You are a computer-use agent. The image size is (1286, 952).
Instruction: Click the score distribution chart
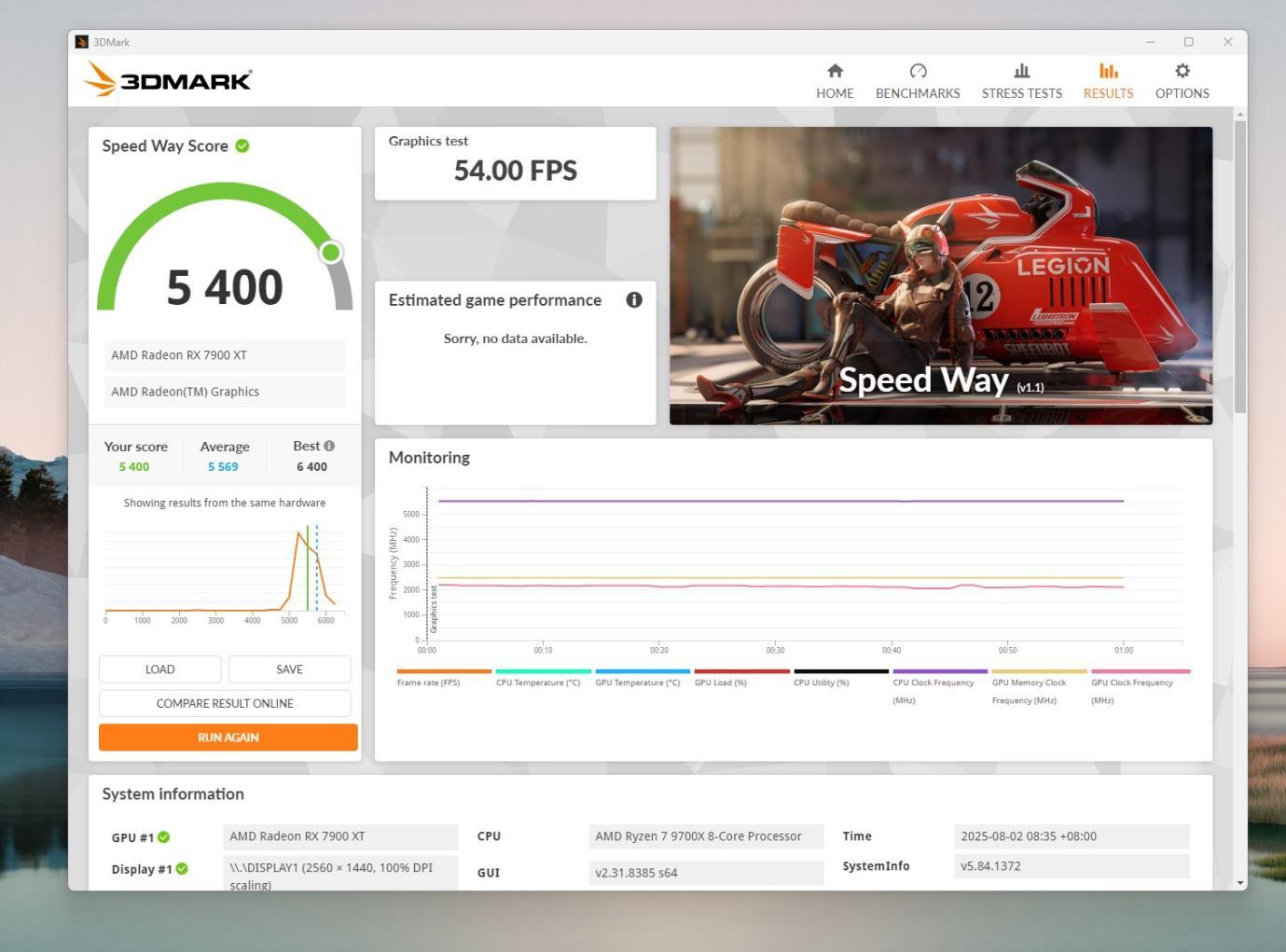(x=225, y=573)
